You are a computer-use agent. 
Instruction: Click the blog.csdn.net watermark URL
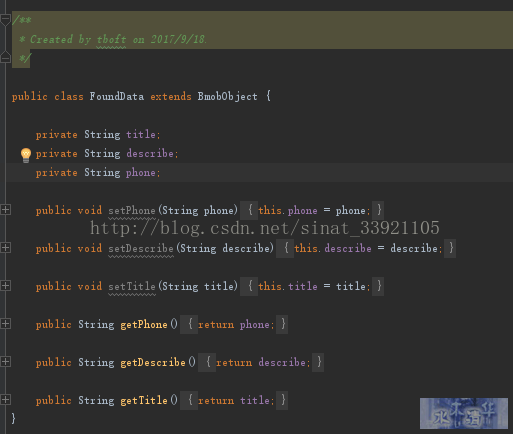pos(265,228)
